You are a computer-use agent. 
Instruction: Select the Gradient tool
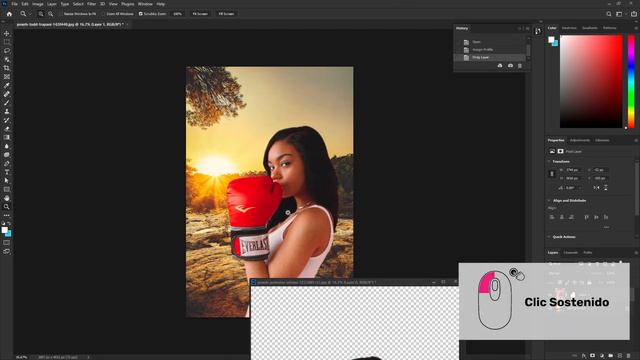(x=7, y=138)
